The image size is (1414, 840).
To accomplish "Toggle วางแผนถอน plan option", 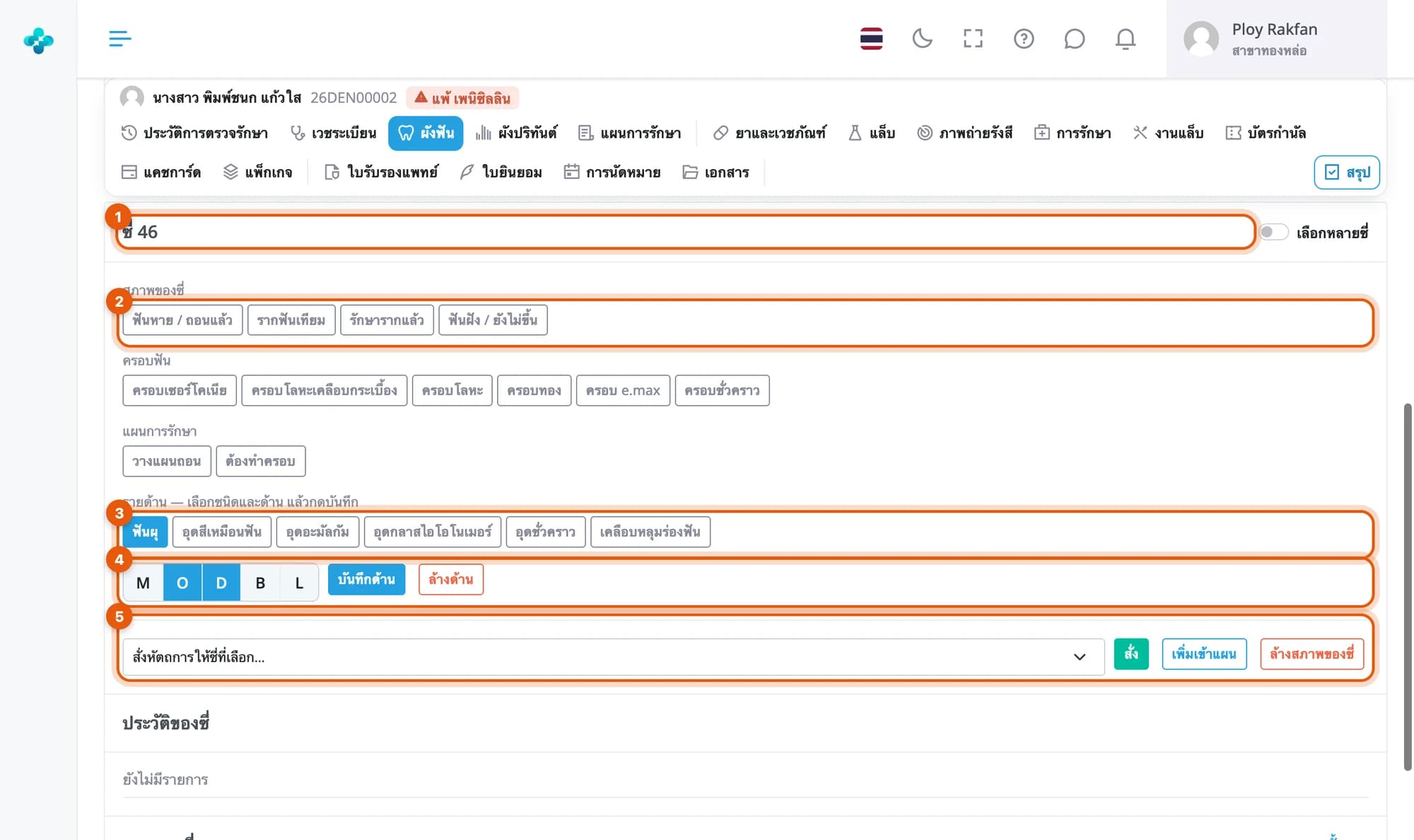I will pos(167,461).
